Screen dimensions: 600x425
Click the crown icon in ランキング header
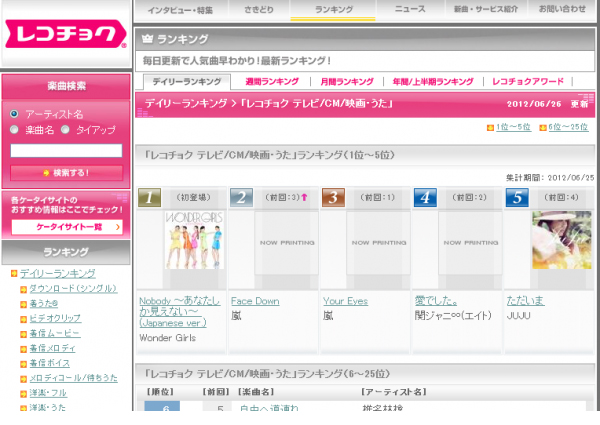[x=147, y=38]
